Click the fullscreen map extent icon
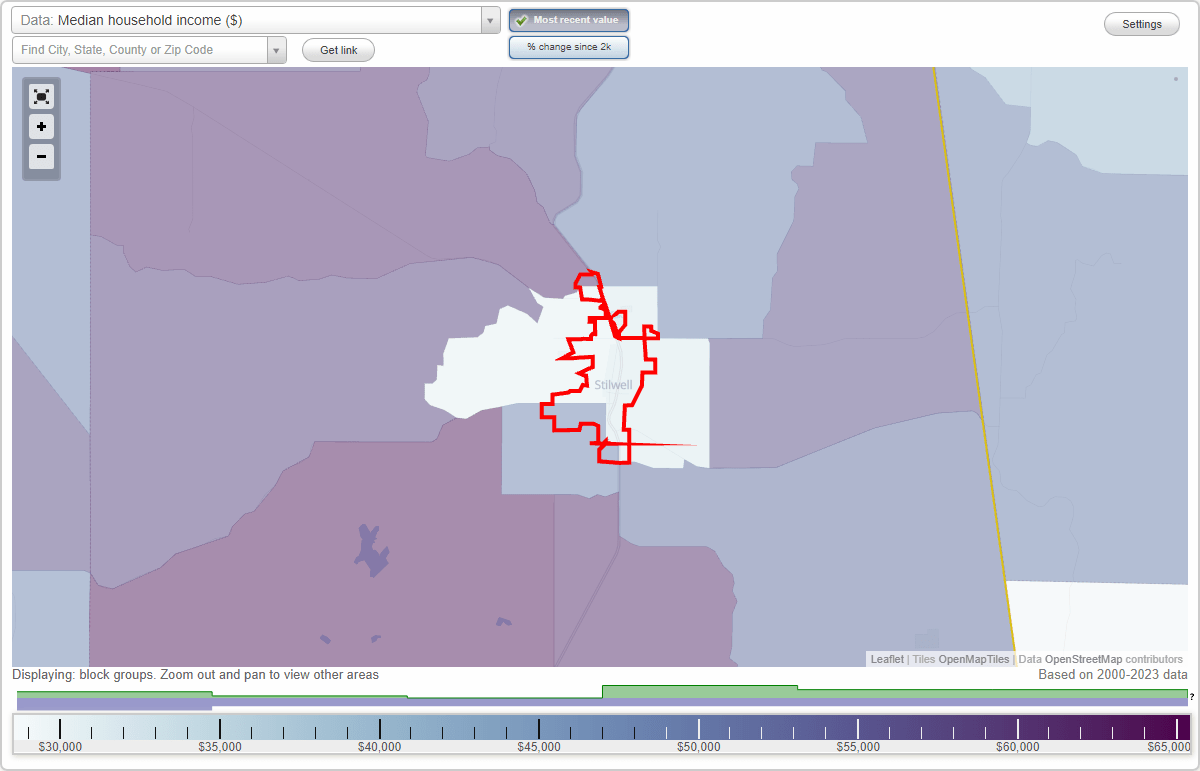The width and height of the screenshot is (1200, 771). pyautogui.click(x=41, y=96)
